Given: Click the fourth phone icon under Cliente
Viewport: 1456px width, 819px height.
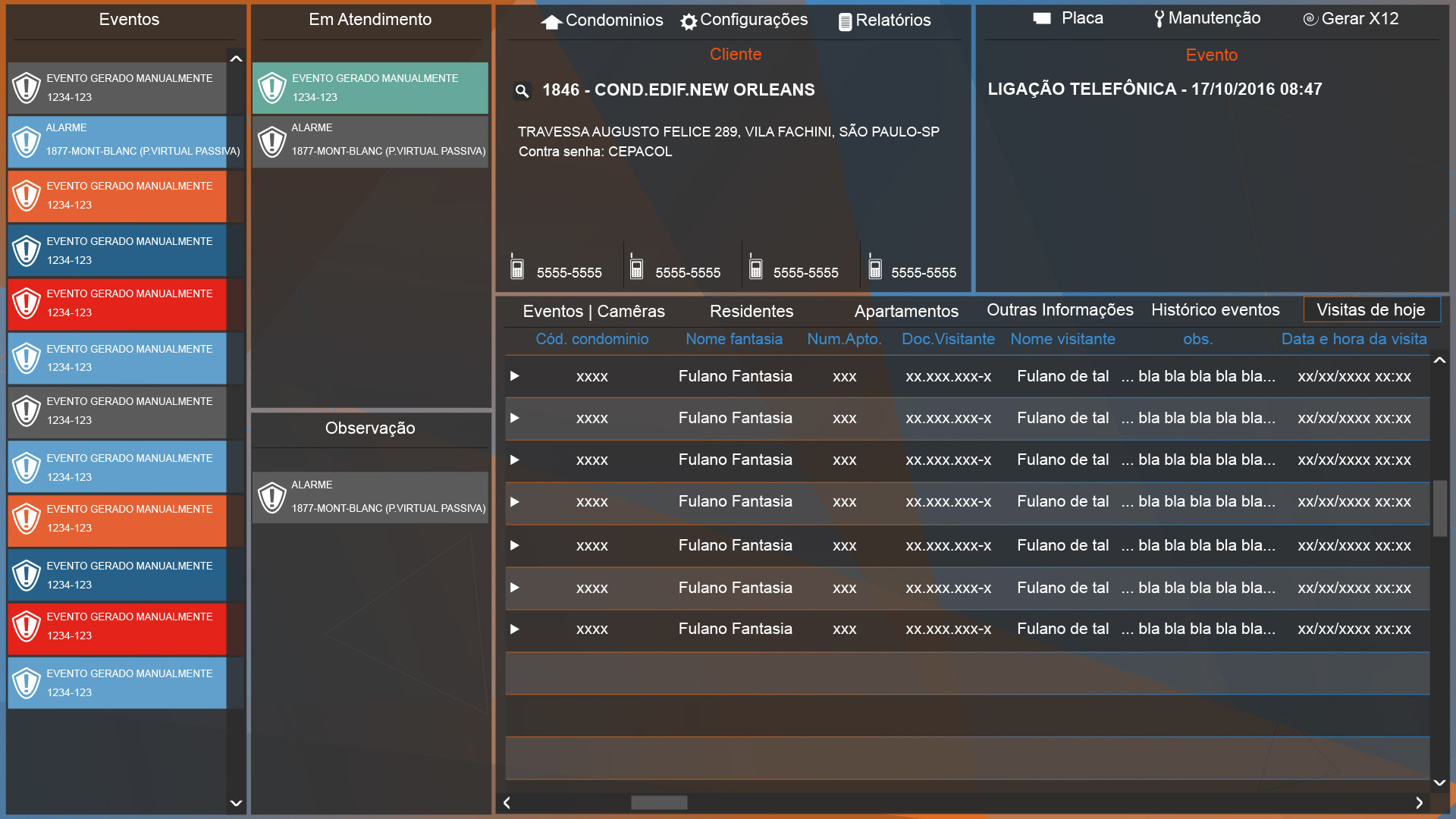Looking at the screenshot, I should 874,267.
